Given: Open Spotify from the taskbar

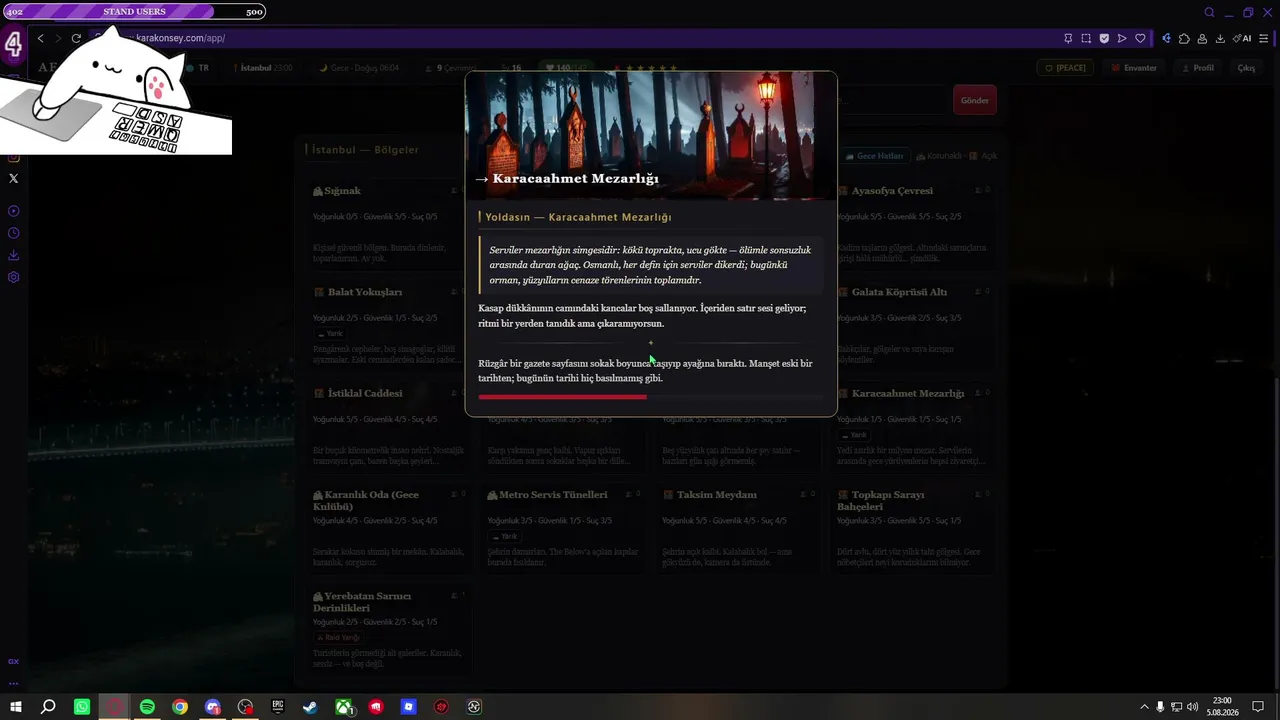Looking at the screenshot, I should (x=147, y=707).
